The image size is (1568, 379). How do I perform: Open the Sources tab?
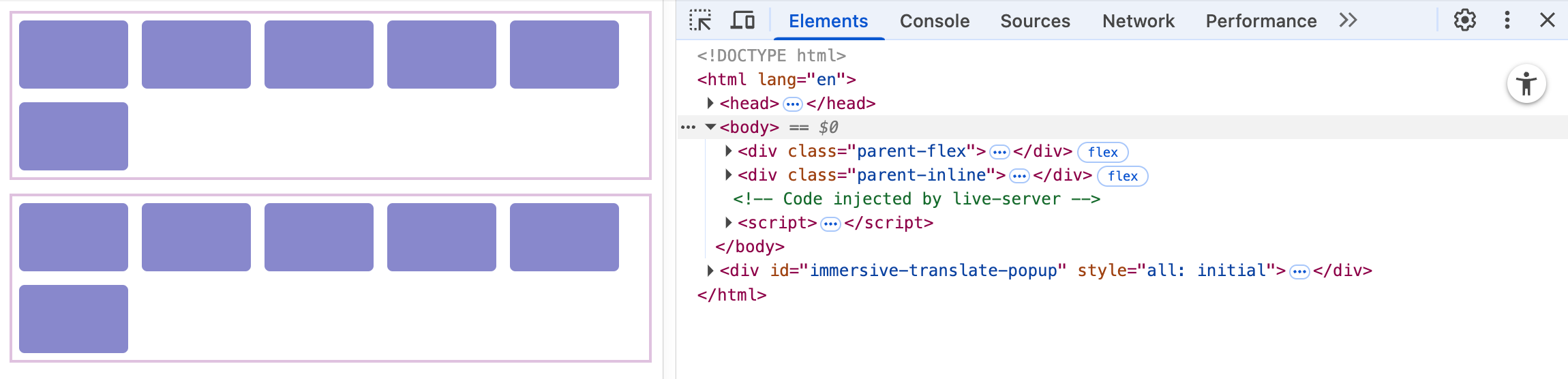click(x=1035, y=21)
